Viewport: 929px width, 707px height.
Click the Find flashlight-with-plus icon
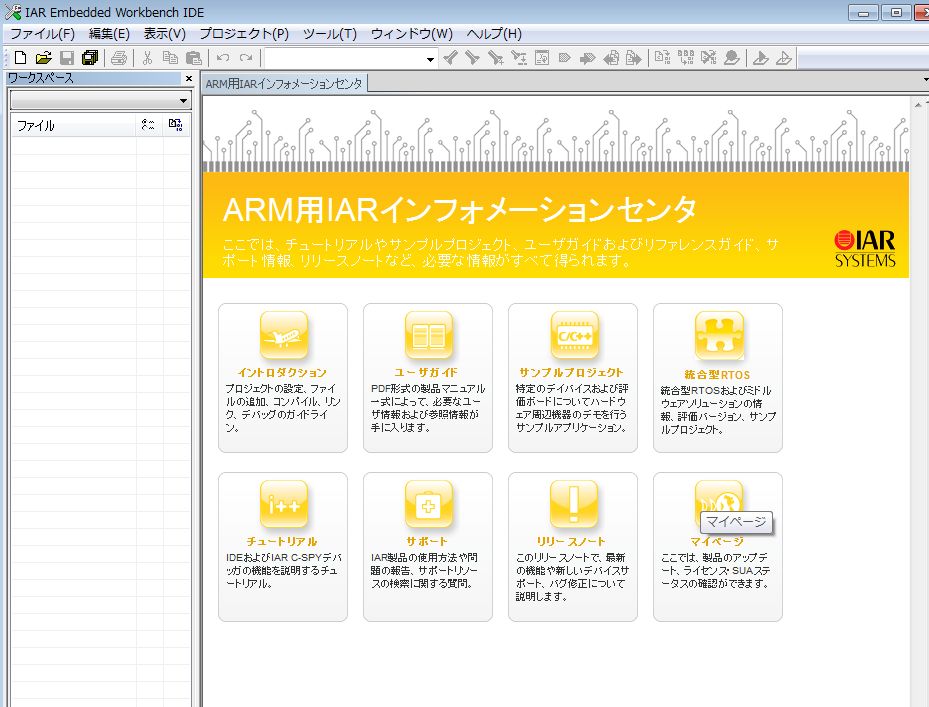pyautogui.click(x=495, y=57)
